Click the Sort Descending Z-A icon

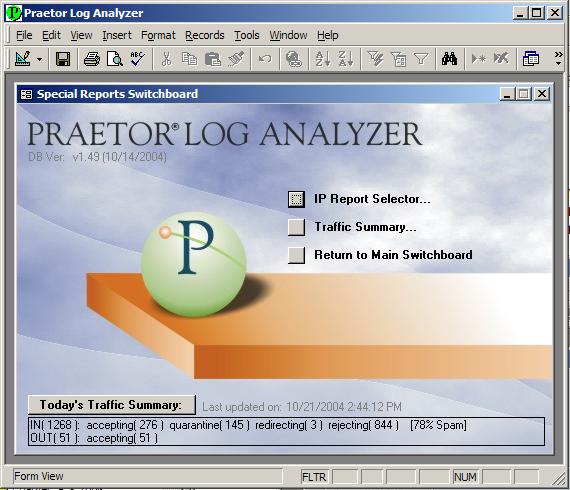click(x=345, y=59)
